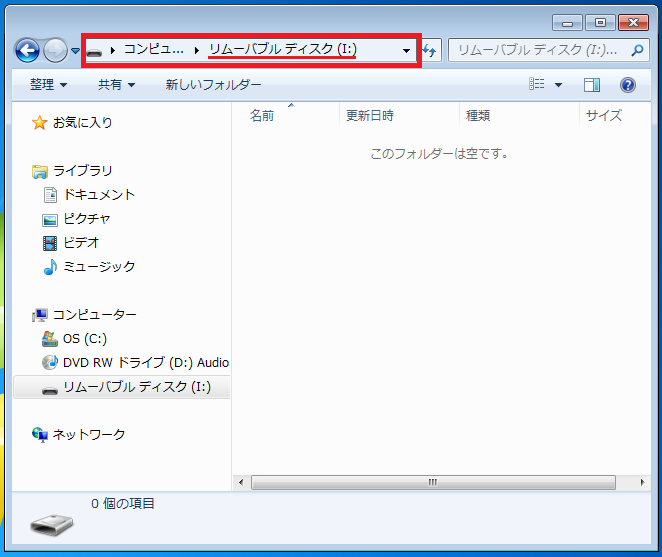Click the ライブラリ folder icon
Image resolution: width=662 pixels, height=557 pixels.
(x=40, y=171)
